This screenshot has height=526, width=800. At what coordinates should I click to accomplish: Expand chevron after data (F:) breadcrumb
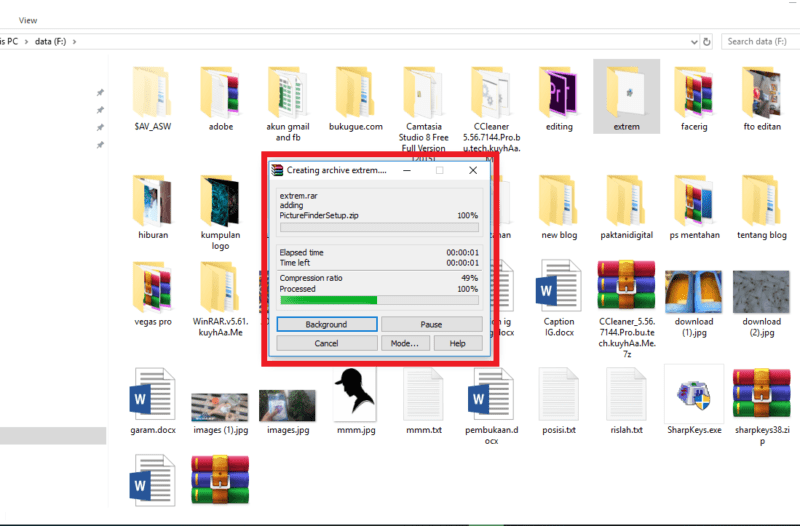pyautogui.click(x=74, y=41)
